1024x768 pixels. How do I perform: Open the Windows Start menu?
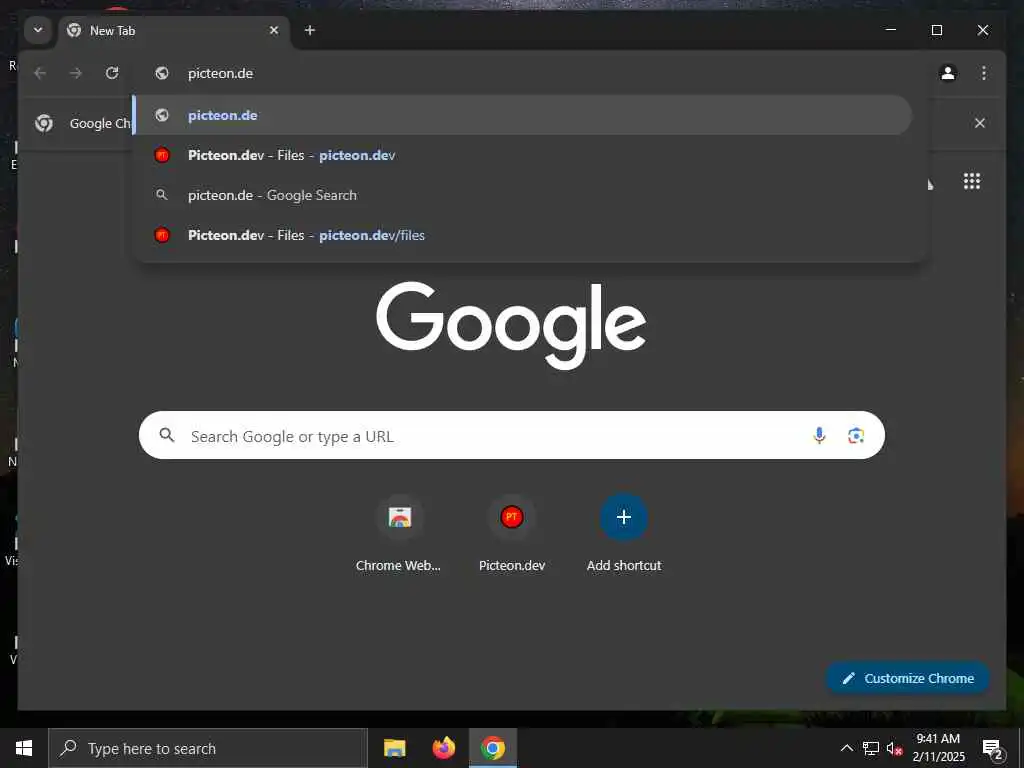click(24, 748)
